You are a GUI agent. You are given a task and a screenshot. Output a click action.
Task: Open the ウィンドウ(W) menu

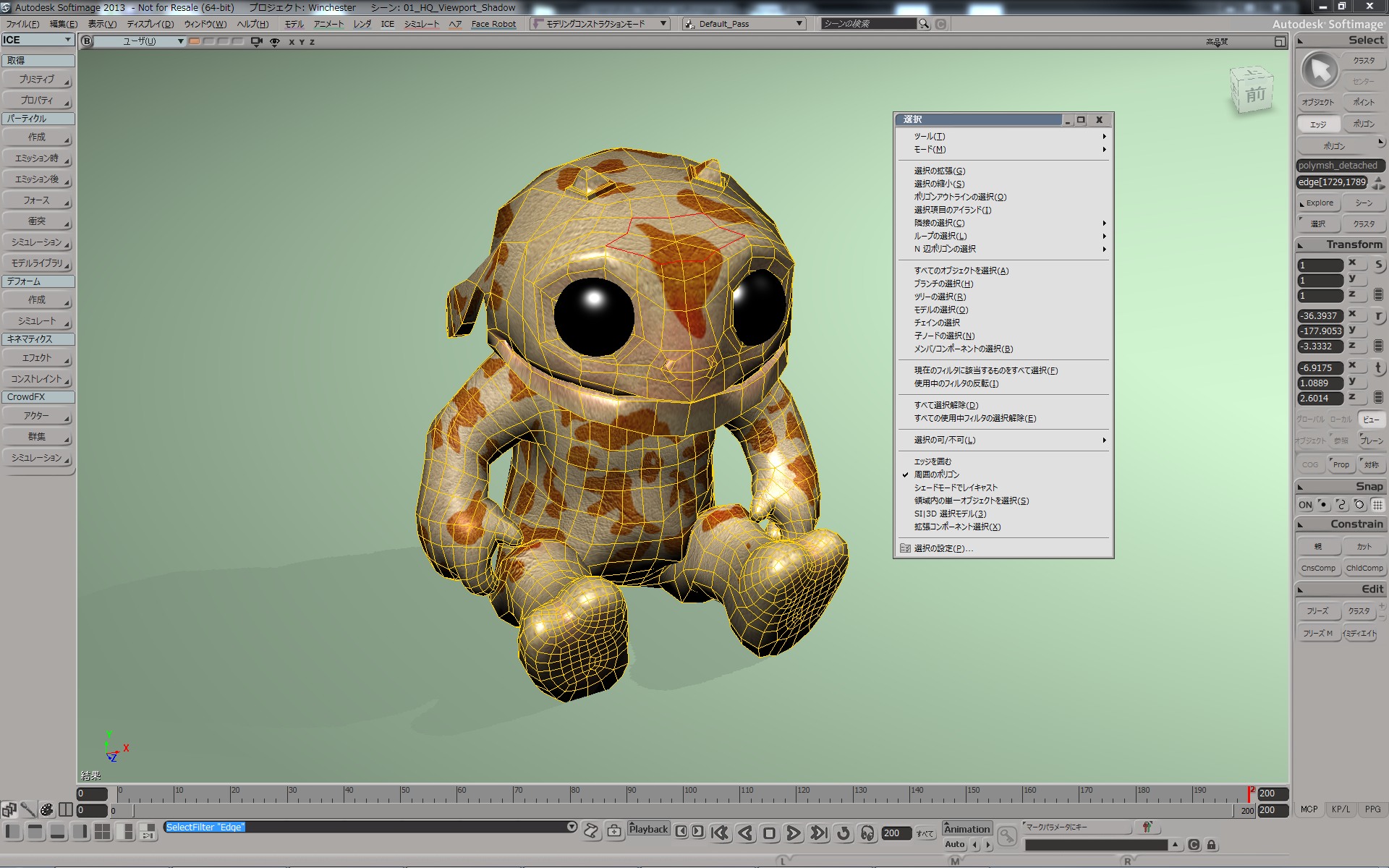[x=205, y=24]
